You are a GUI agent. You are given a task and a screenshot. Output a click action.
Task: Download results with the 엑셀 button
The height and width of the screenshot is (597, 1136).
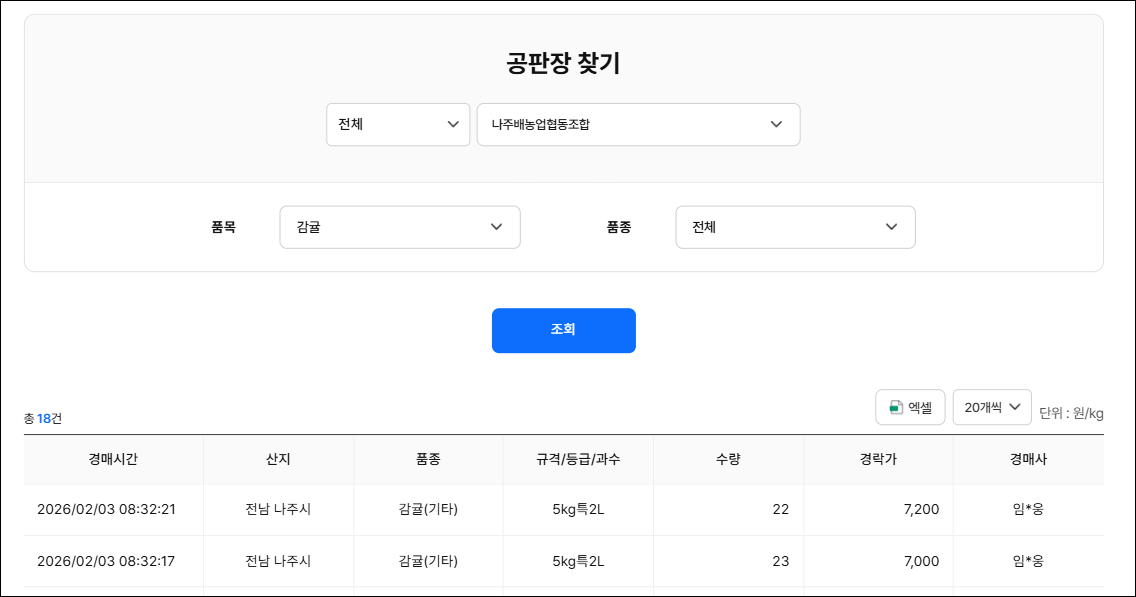tap(910, 407)
